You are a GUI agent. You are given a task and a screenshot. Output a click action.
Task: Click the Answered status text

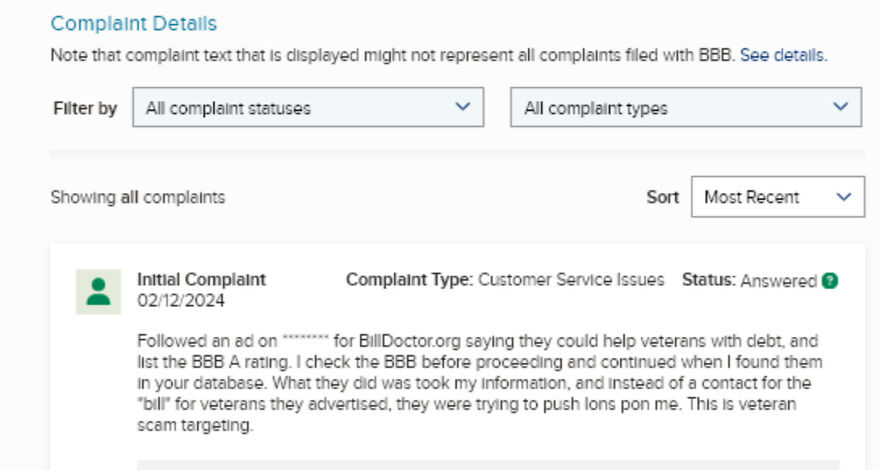click(x=778, y=281)
